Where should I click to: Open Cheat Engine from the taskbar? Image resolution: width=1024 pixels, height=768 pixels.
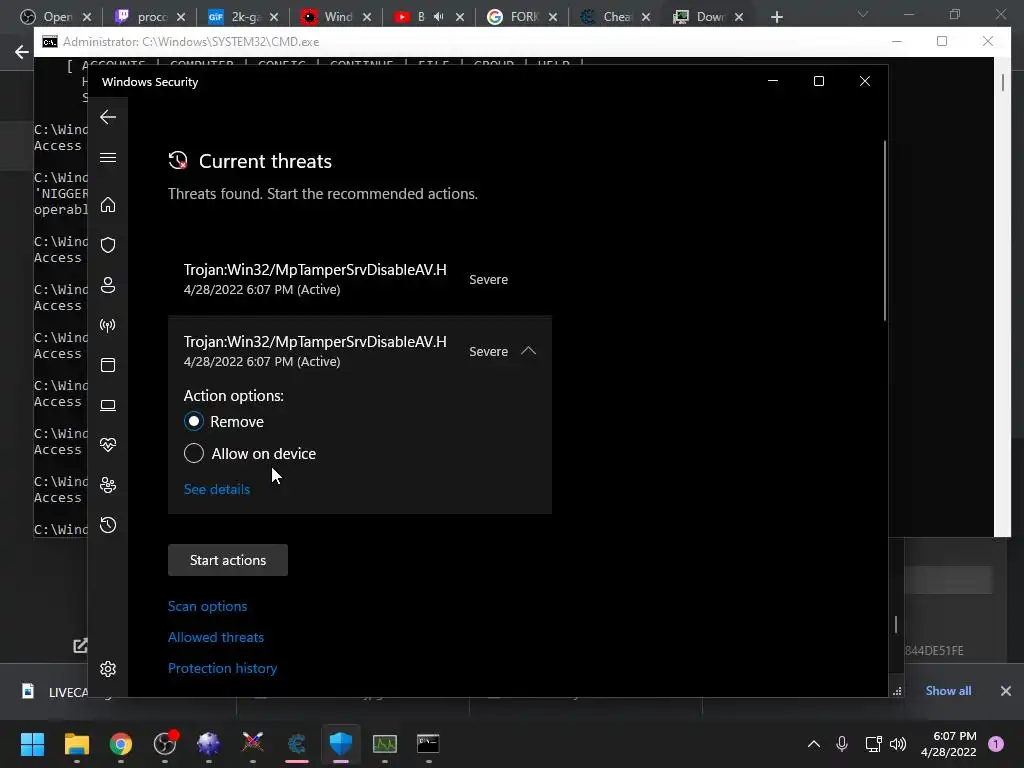pyautogui.click(x=296, y=744)
